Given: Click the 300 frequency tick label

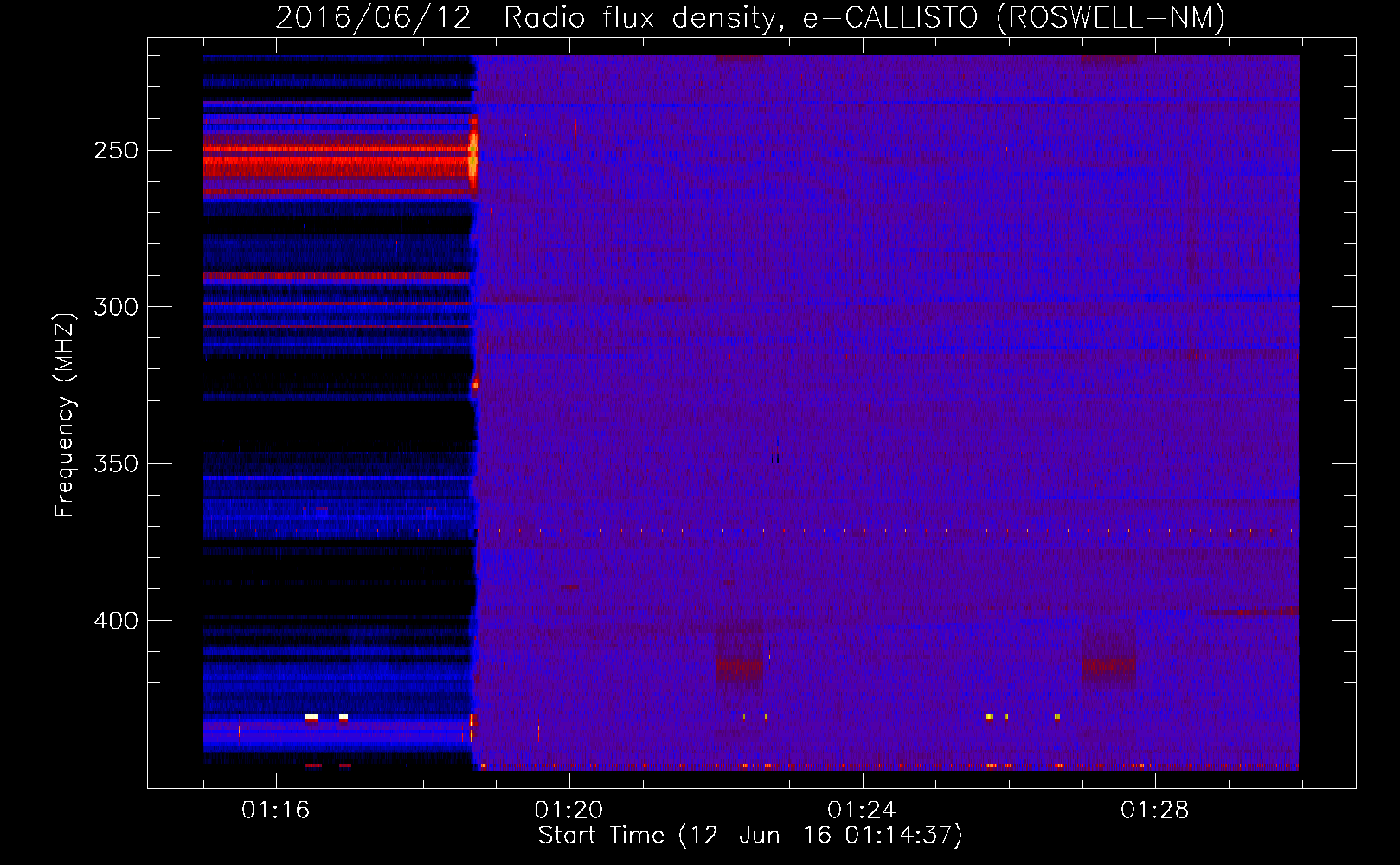Looking at the screenshot, I should tap(116, 307).
